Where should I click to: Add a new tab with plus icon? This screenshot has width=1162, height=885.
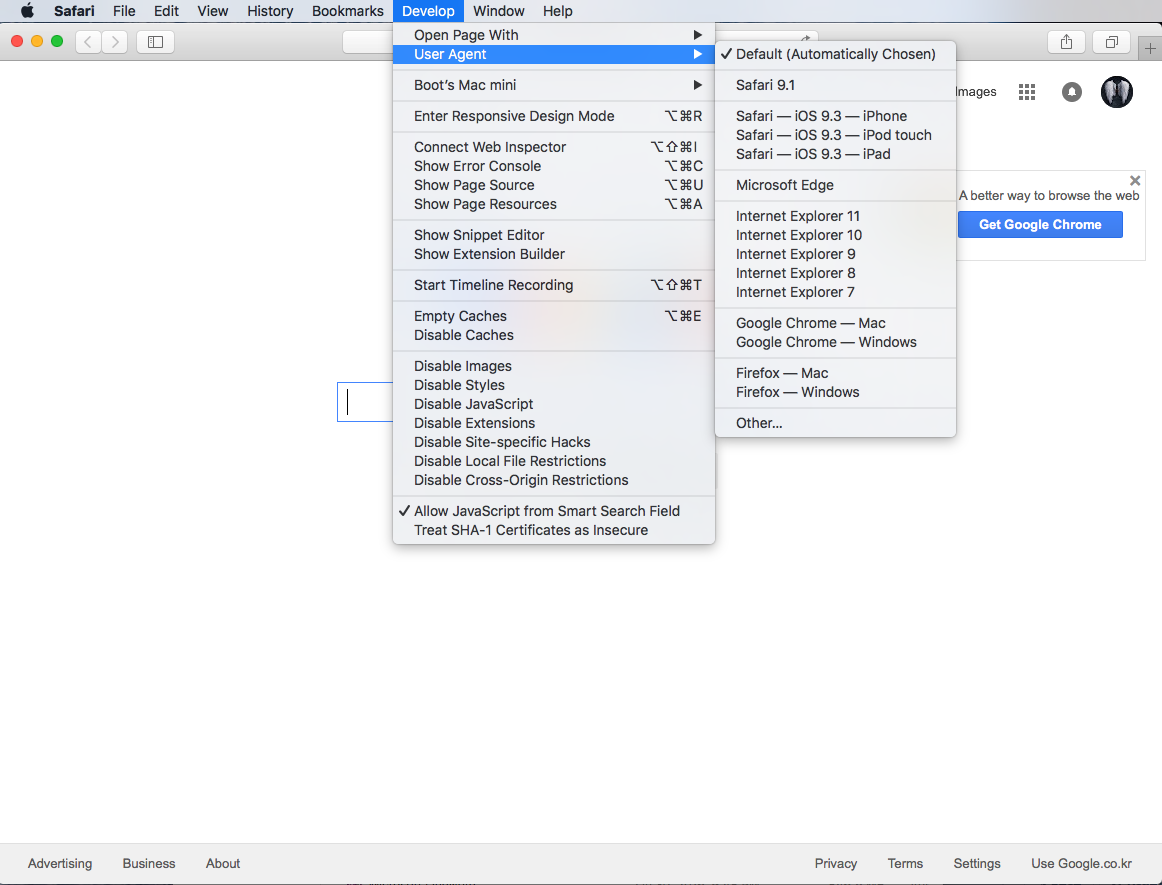[x=1150, y=48]
